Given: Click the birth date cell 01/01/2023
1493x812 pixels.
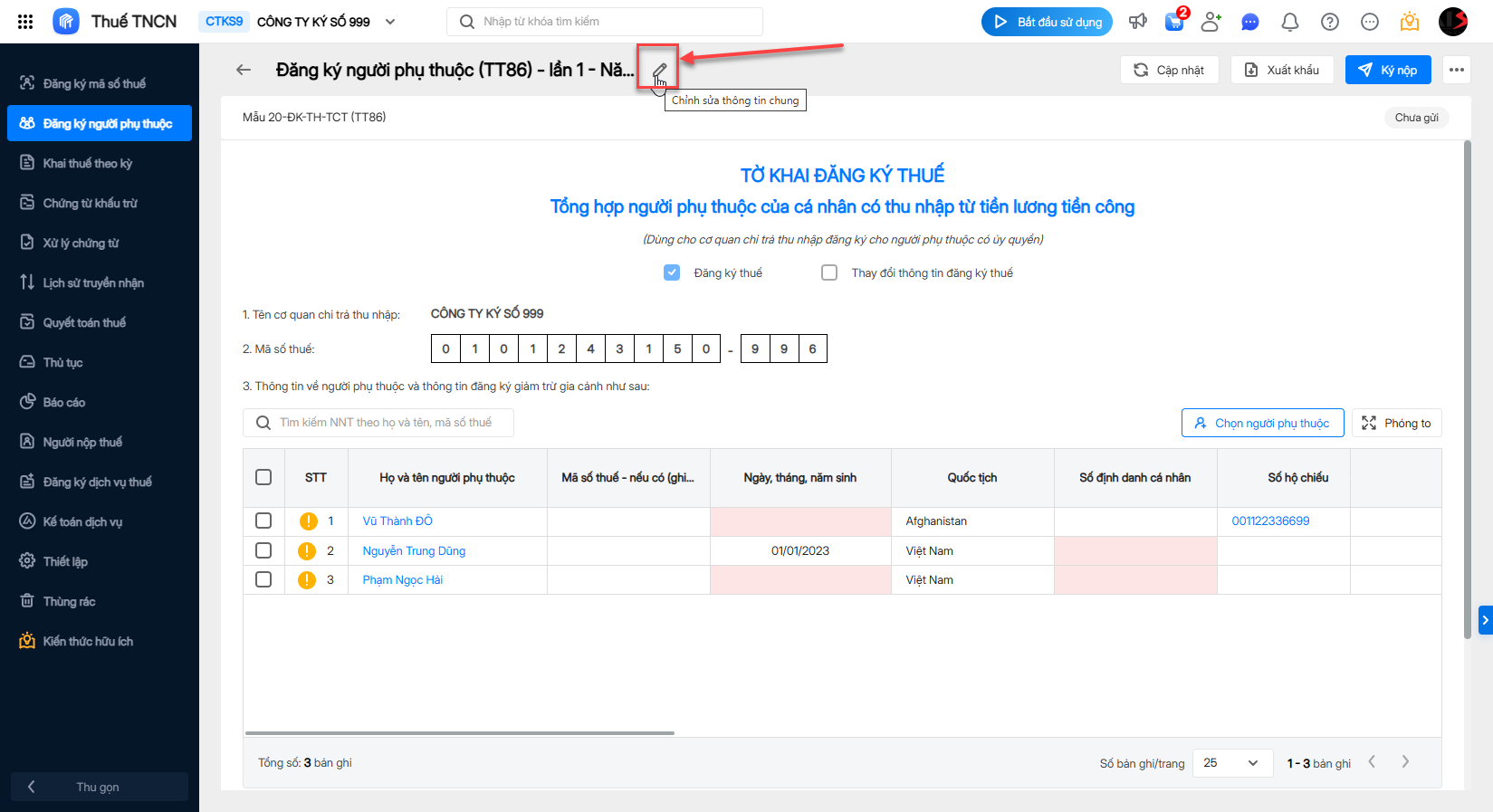Looking at the screenshot, I should 800,551.
